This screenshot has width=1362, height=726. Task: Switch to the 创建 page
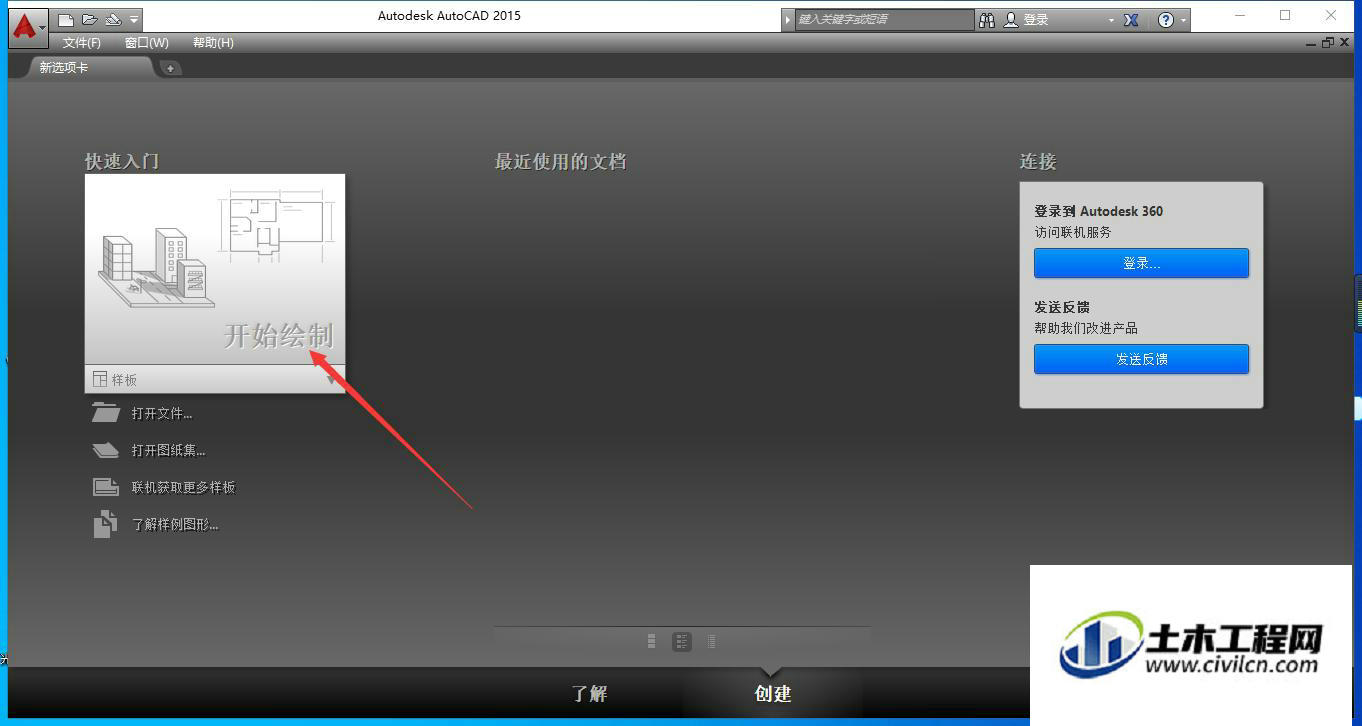click(773, 693)
